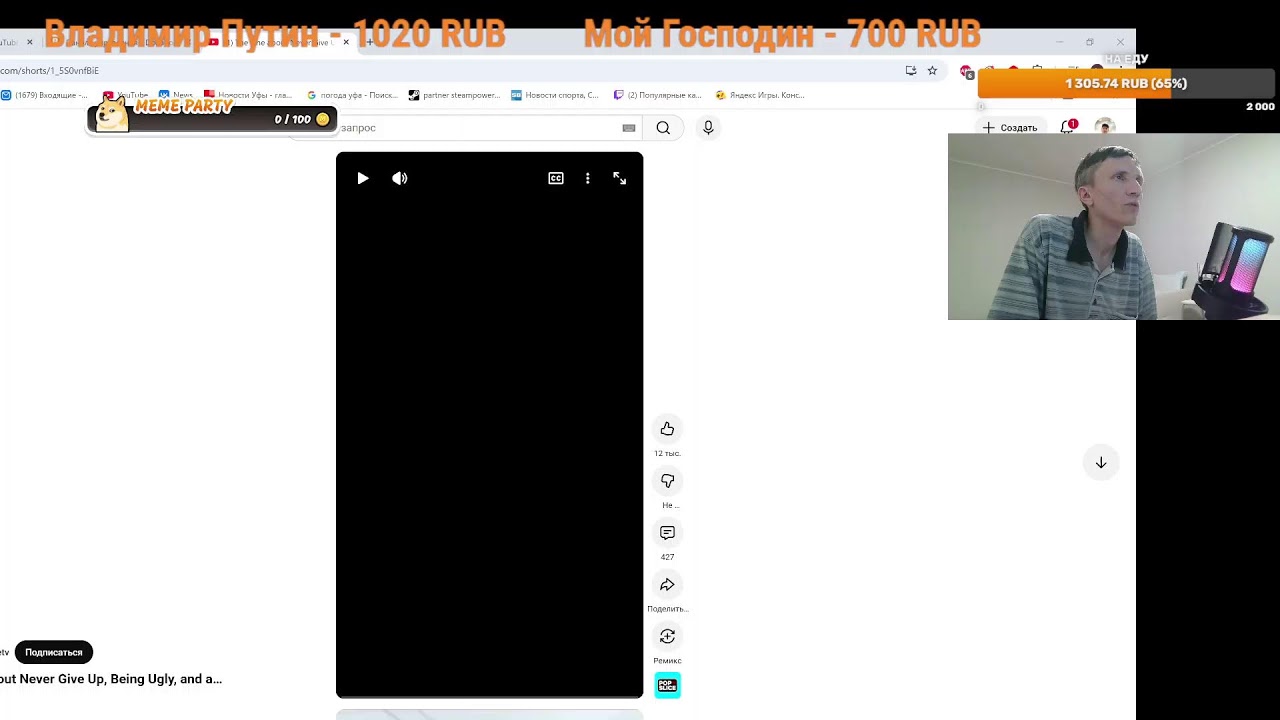
Task: Start voice search with the microphone
Action: (708, 127)
